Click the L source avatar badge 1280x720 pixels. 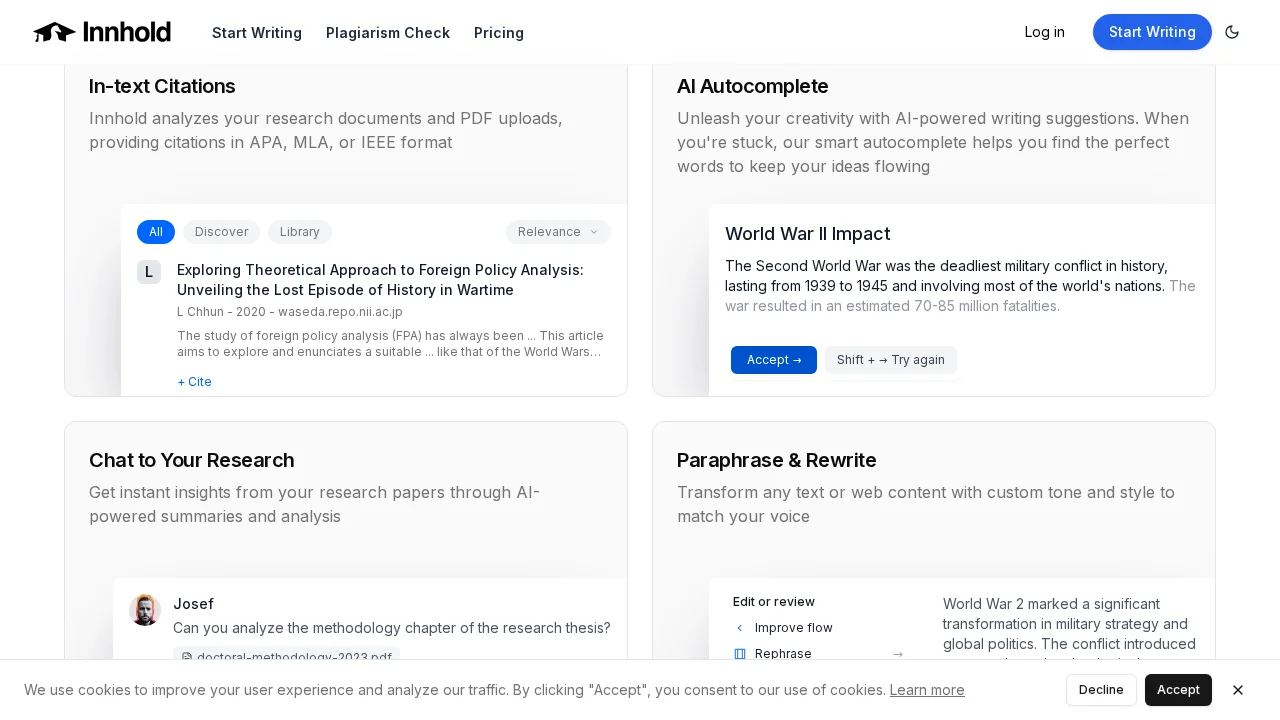[x=149, y=272]
